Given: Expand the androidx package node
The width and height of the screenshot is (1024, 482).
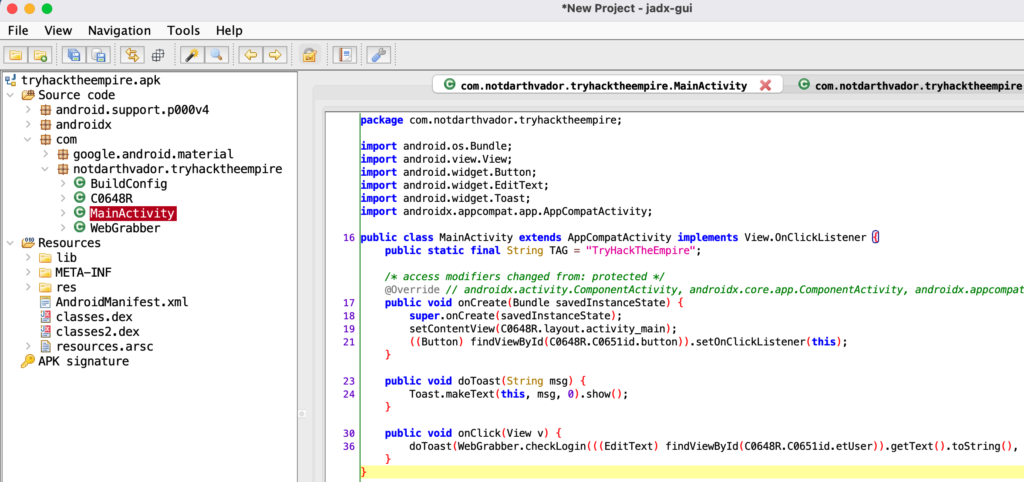Looking at the screenshot, I should pos(28,125).
